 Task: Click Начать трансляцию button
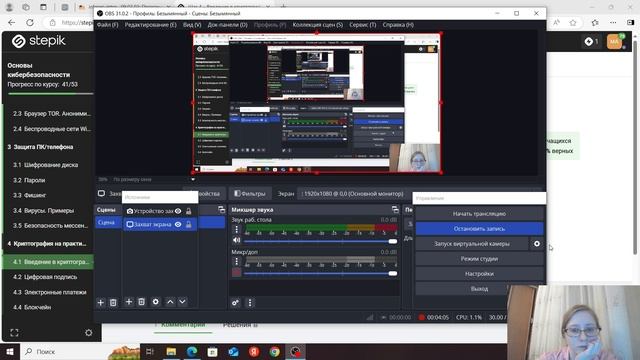click(479, 213)
